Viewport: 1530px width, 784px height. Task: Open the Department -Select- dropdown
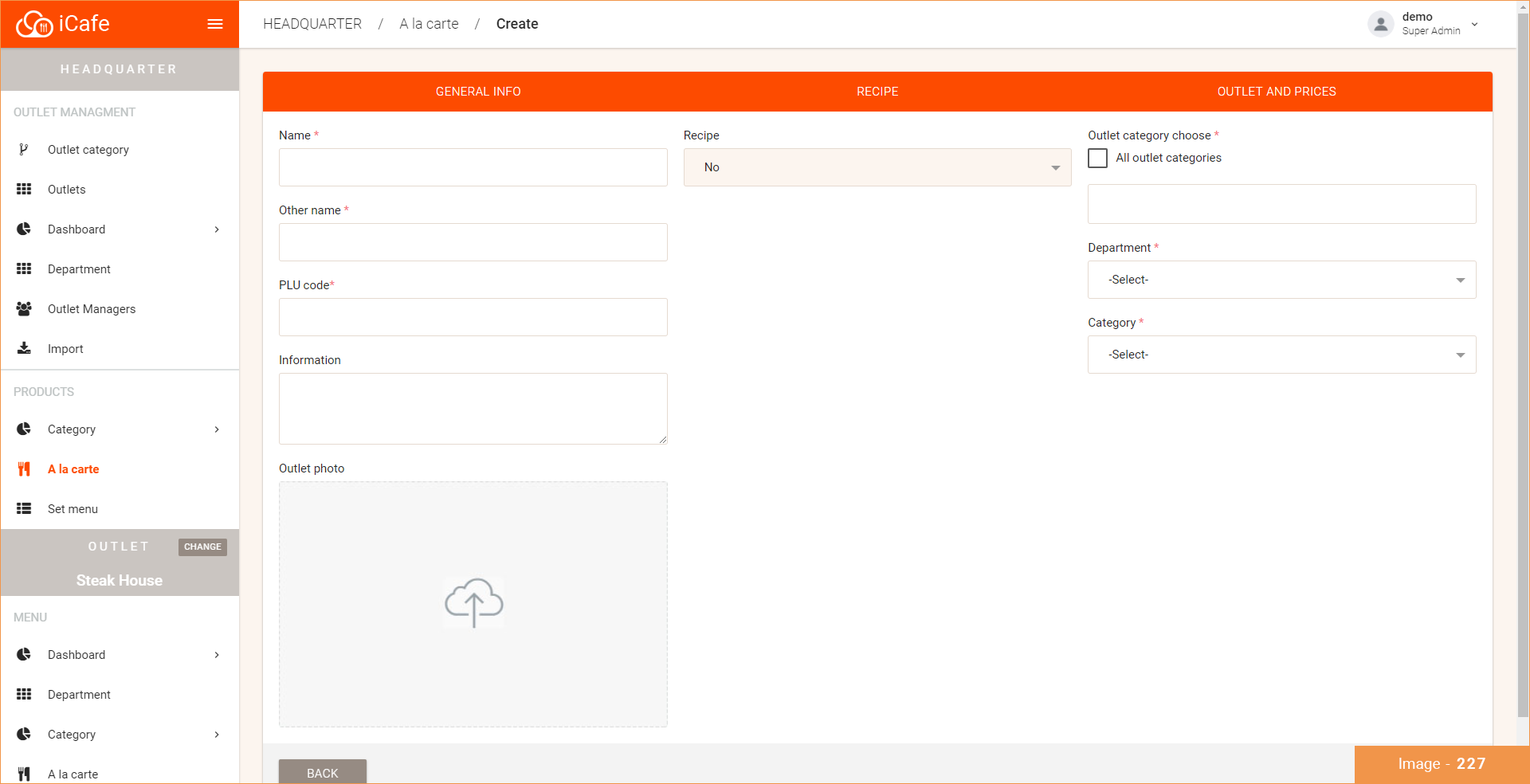[x=1281, y=280]
